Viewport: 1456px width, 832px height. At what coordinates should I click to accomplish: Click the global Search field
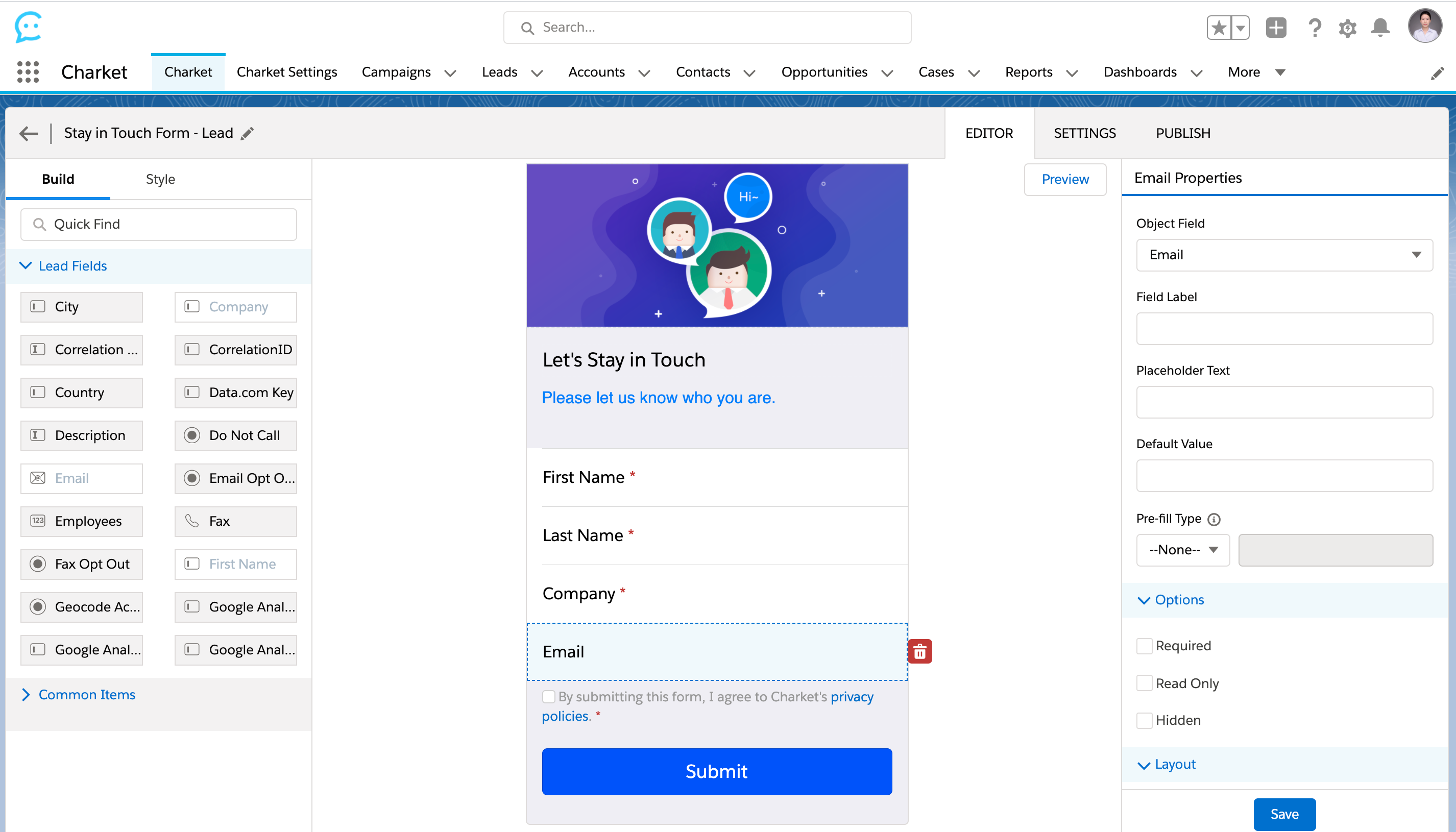[x=707, y=28]
